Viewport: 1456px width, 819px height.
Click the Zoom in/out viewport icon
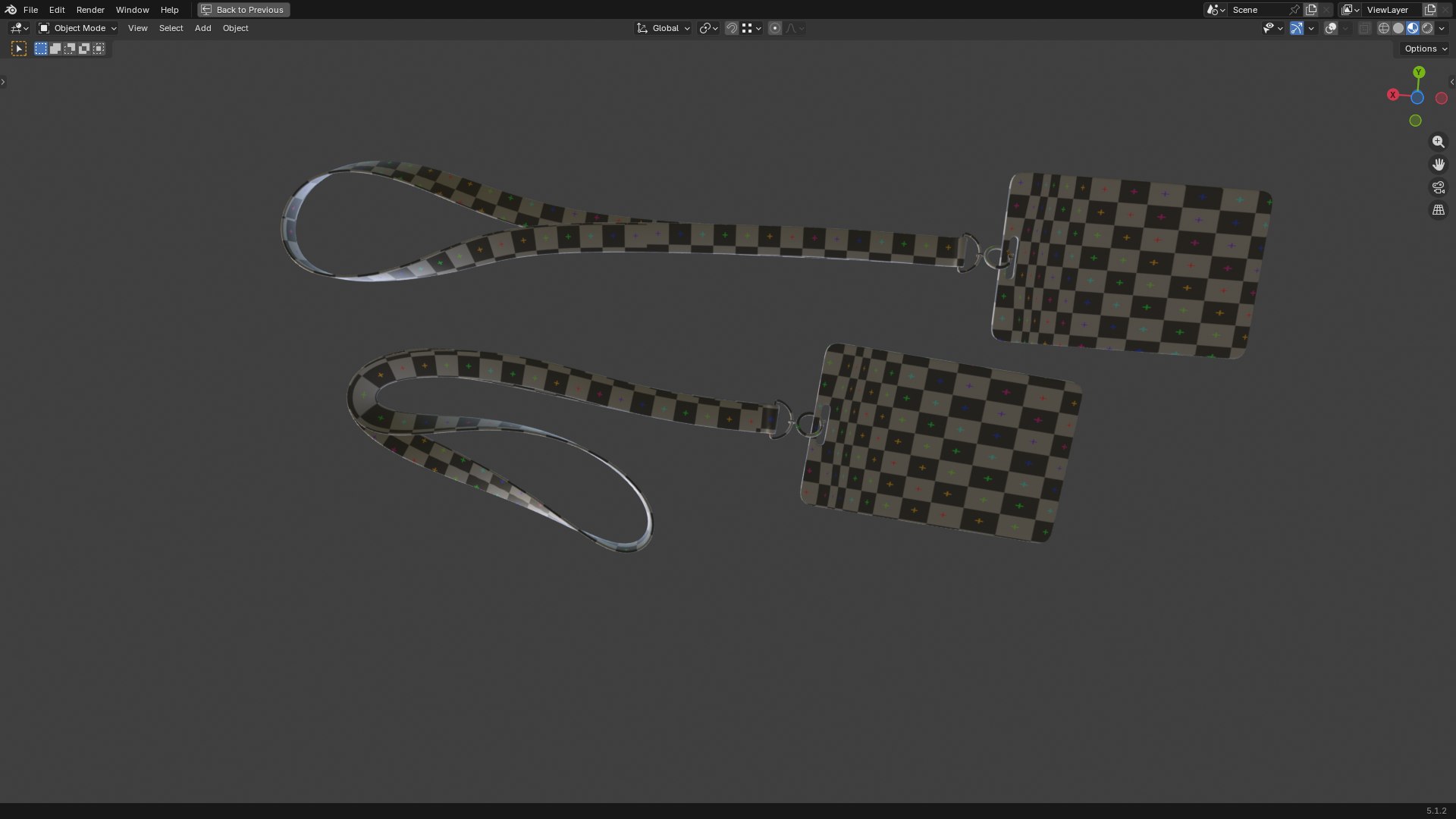pos(1439,142)
